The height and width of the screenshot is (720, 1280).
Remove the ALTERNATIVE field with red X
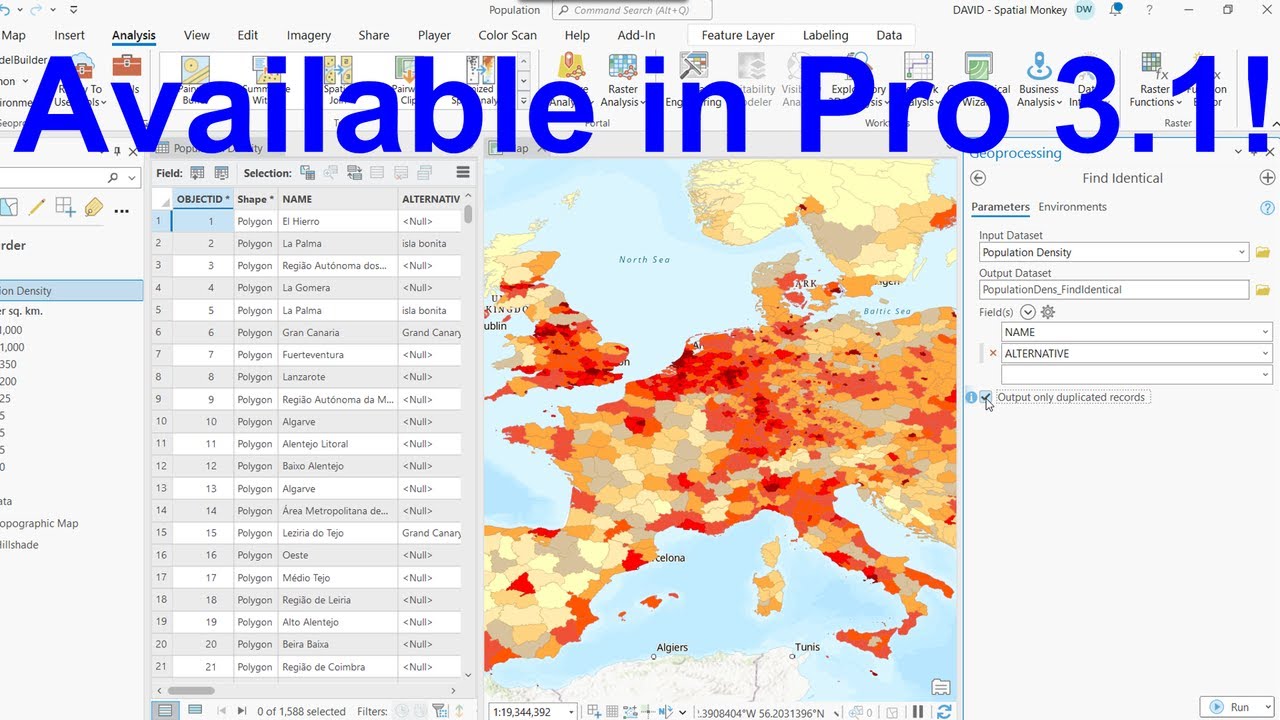click(x=993, y=354)
